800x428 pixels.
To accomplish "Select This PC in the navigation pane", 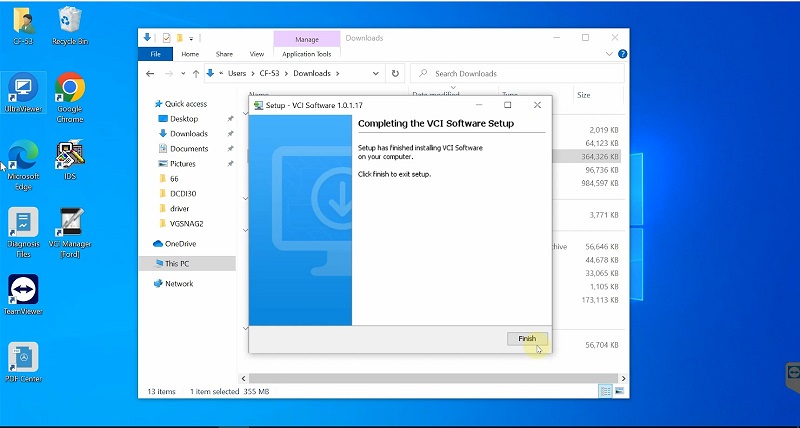I will [x=179, y=263].
